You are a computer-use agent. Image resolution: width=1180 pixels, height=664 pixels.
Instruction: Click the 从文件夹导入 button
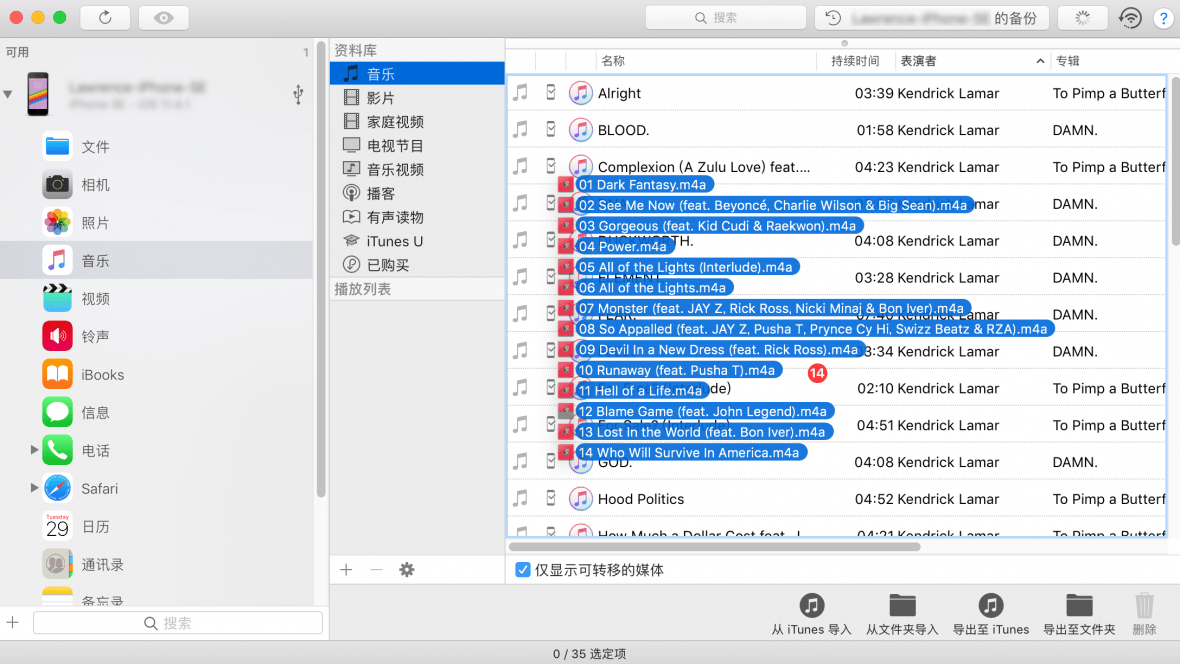tap(902, 614)
